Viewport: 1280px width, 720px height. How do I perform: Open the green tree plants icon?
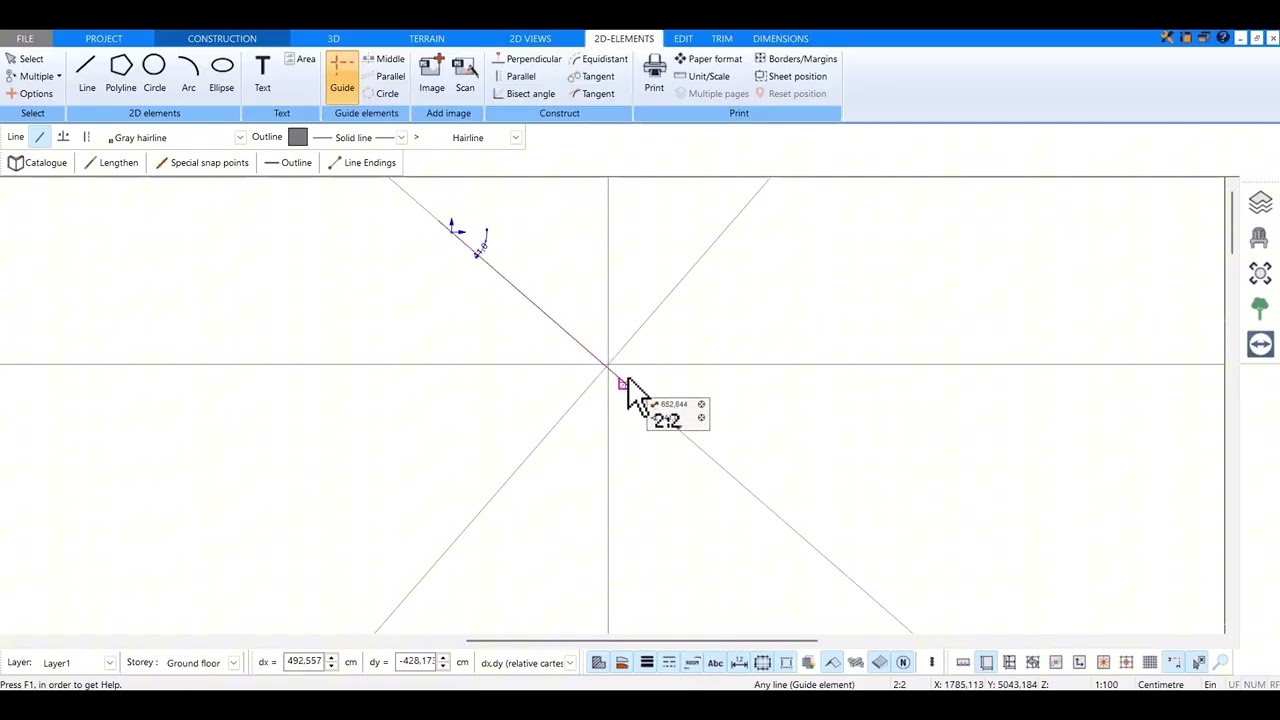click(x=1260, y=309)
